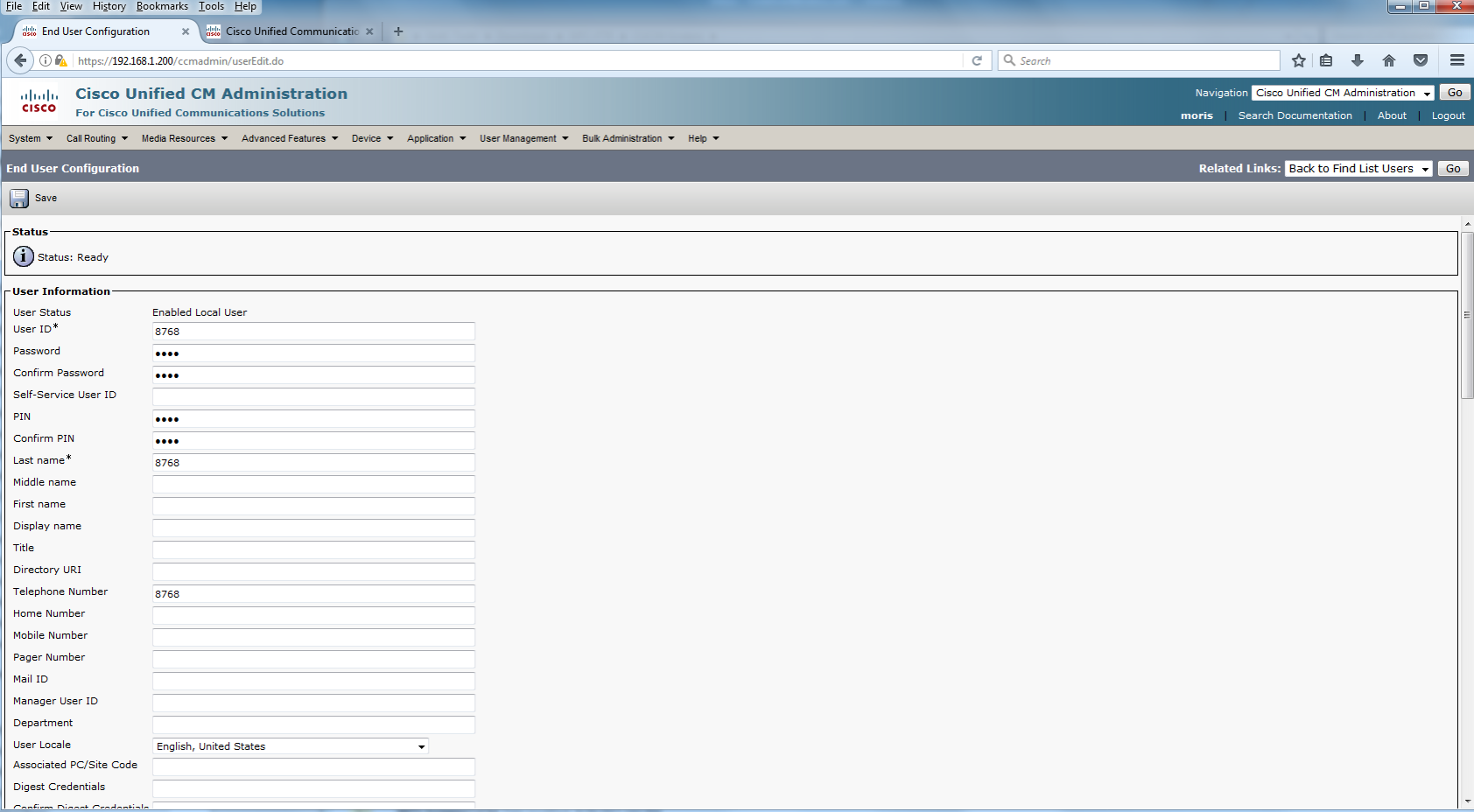The height and width of the screenshot is (812, 1474).
Task: Open the Call Routing menu
Action: point(97,138)
